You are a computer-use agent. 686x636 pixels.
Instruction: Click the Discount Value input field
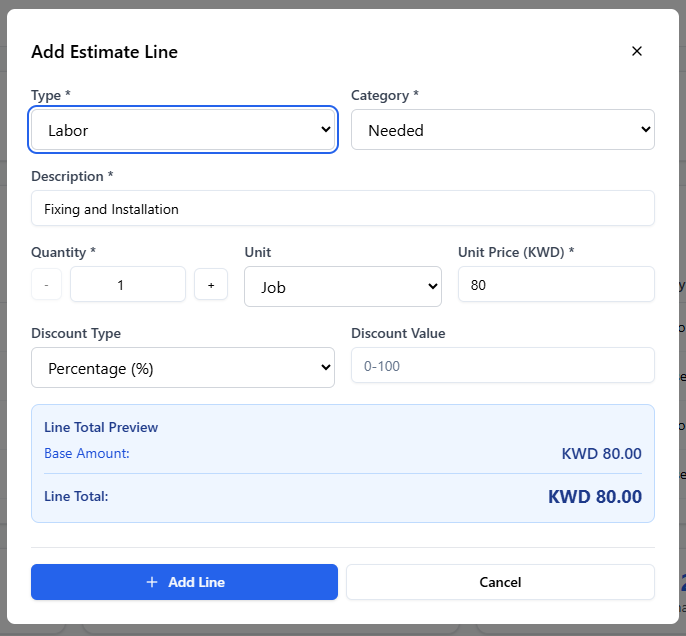[x=502, y=366]
